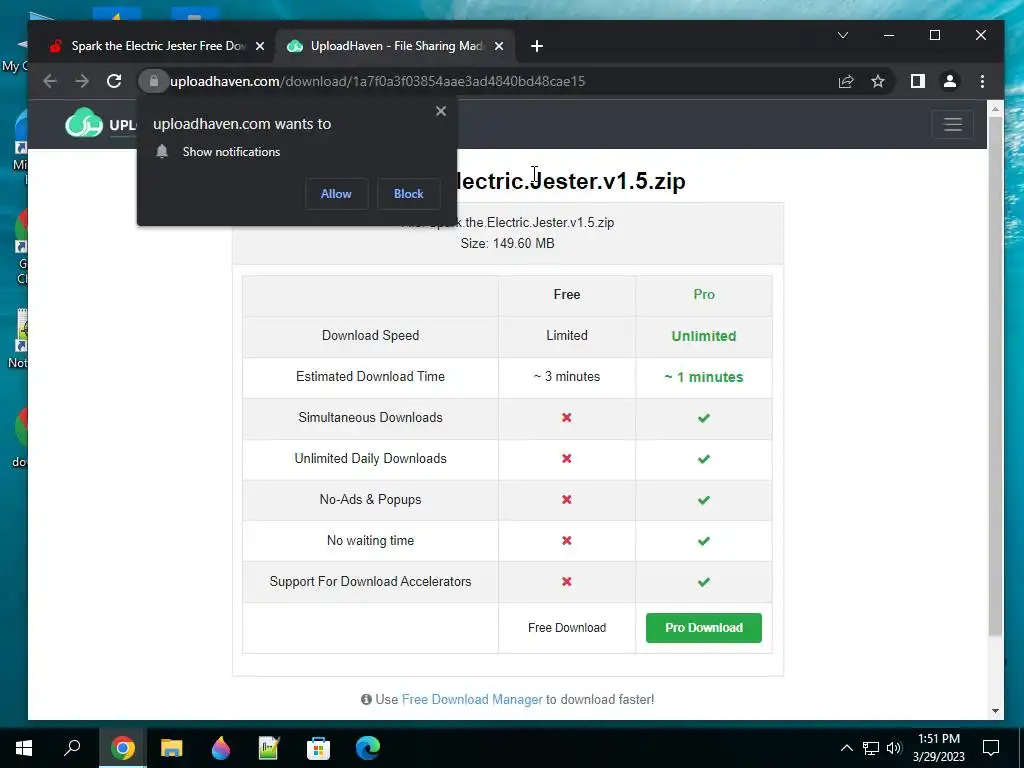This screenshot has height=768, width=1024.
Task: Close the Spark the Electric Jester tab
Action: pos(260,46)
